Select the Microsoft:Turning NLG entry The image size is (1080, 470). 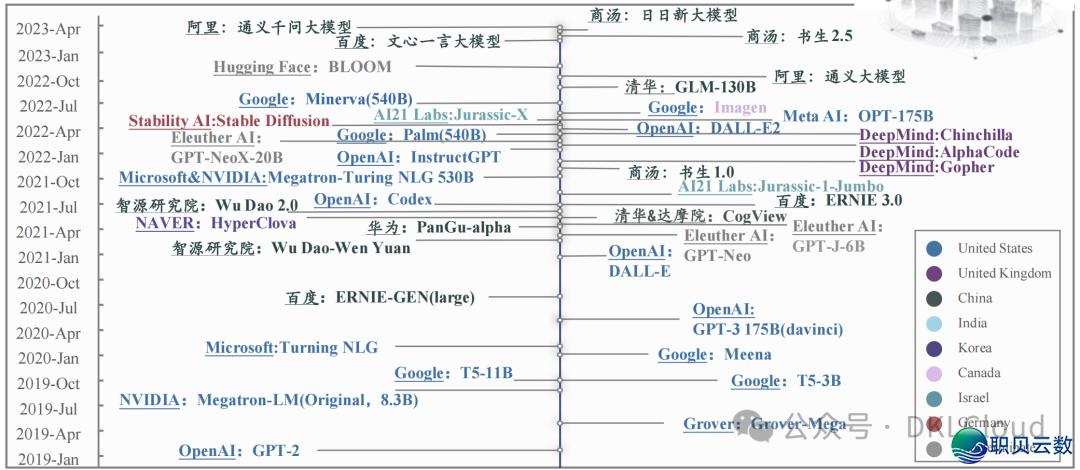tap(291, 348)
